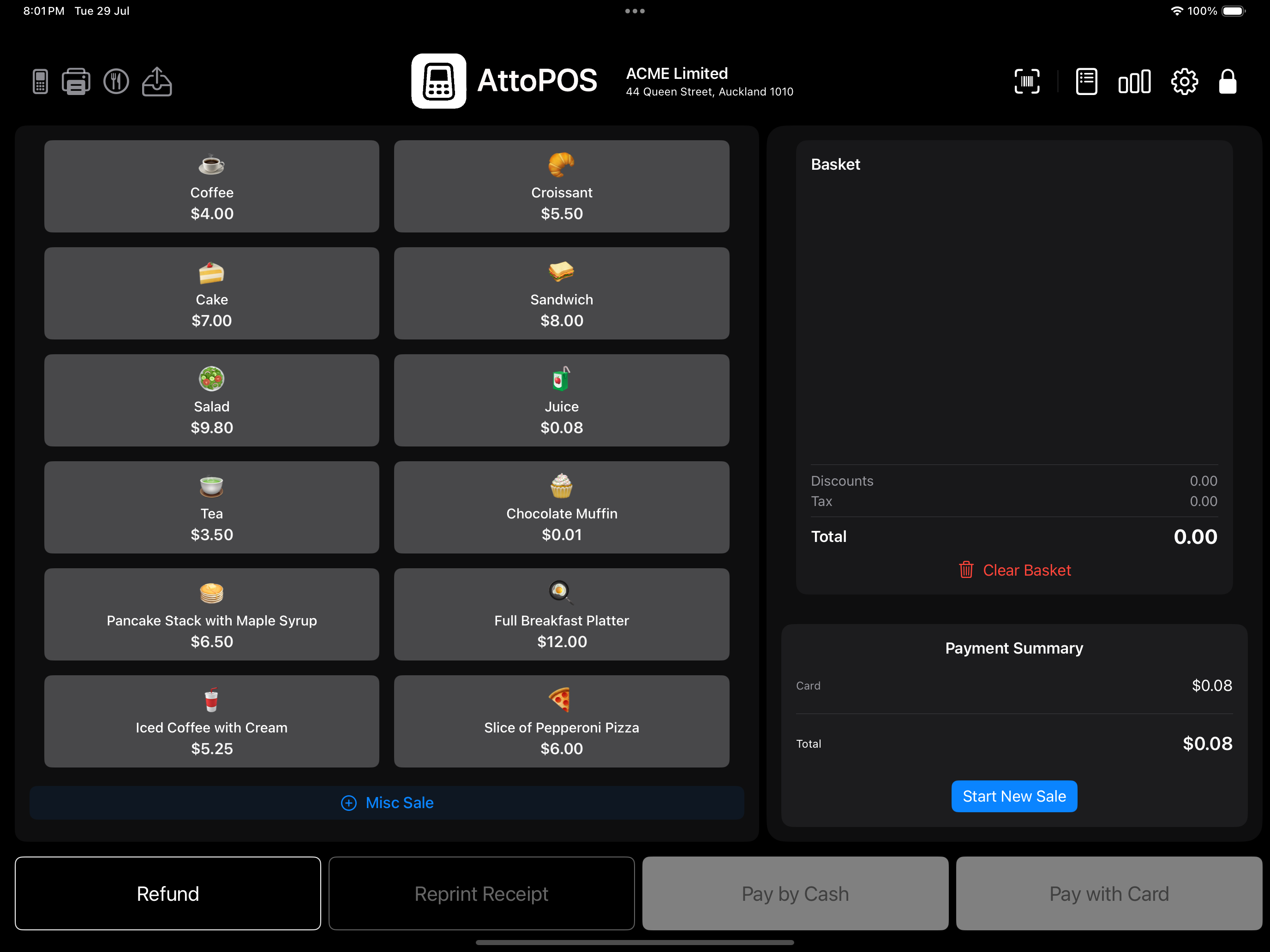Add Pancake Stack with Maple Syrup
This screenshot has height=952, width=1270.
pyautogui.click(x=212, y=614)
